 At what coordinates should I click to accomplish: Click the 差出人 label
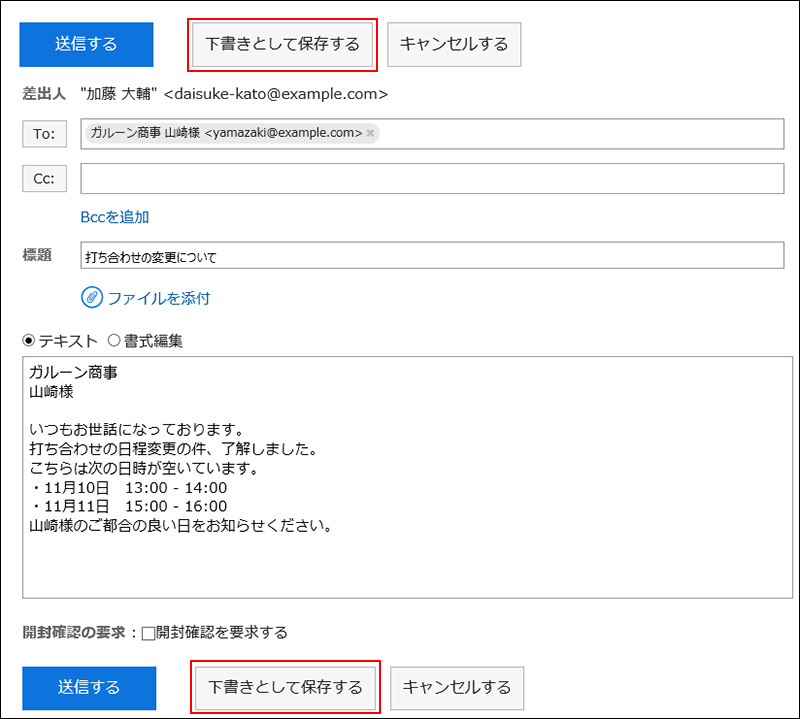click(44, 94)
